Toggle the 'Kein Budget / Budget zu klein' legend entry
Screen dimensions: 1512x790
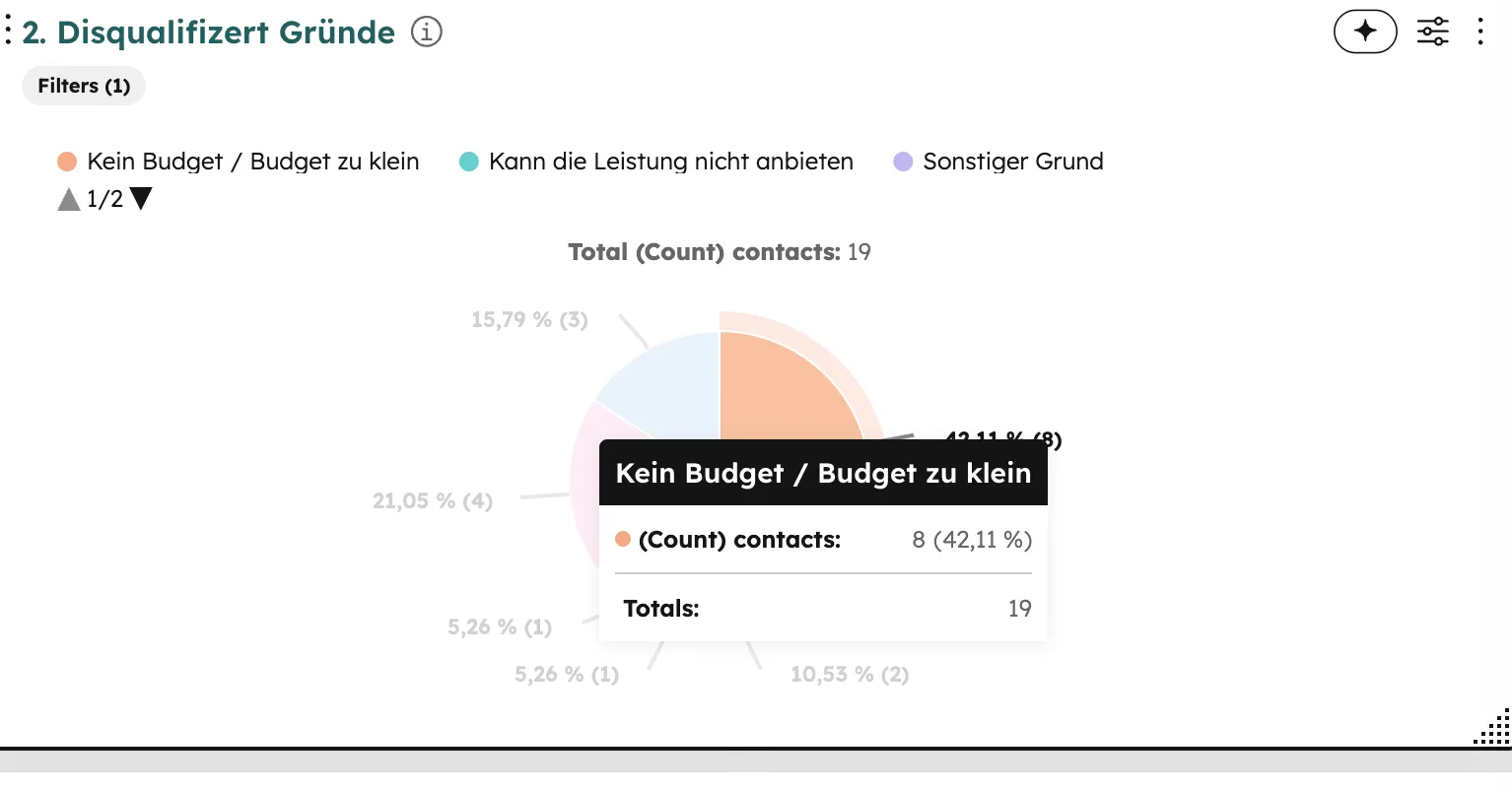click(x=252, y=161)
